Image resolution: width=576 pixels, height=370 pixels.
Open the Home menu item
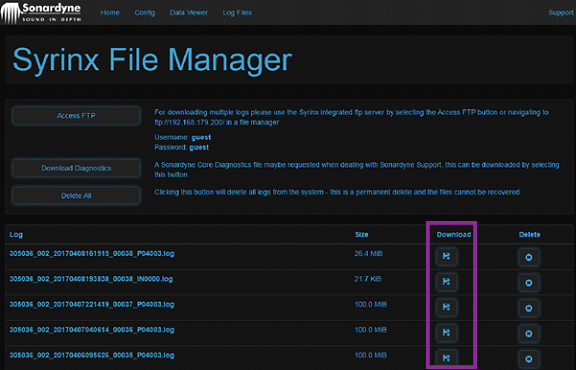click(x=110, y=12)
